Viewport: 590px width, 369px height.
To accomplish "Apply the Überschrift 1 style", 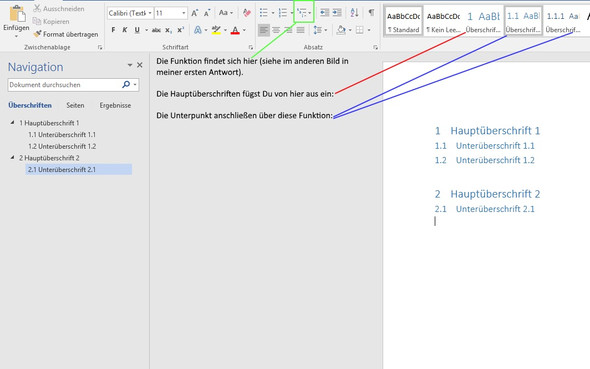I will point(483,21).
